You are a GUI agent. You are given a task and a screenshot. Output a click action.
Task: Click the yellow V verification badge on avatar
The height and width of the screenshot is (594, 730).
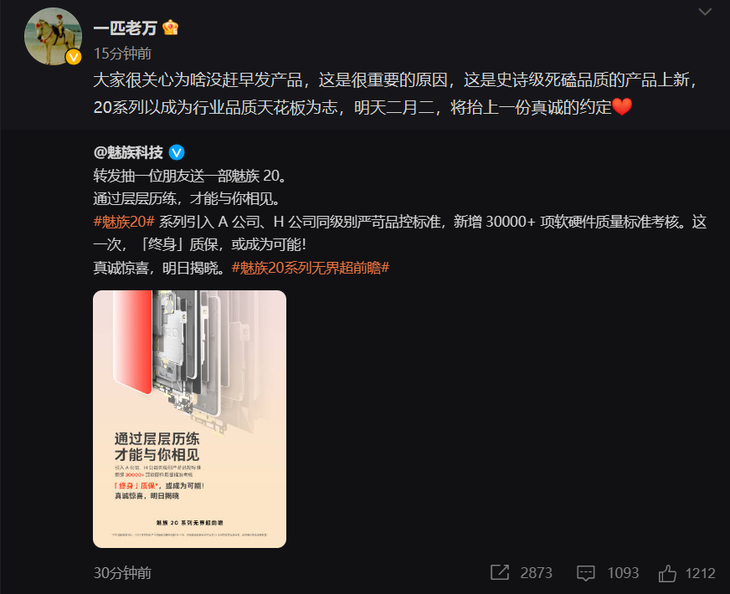(74, 57)
